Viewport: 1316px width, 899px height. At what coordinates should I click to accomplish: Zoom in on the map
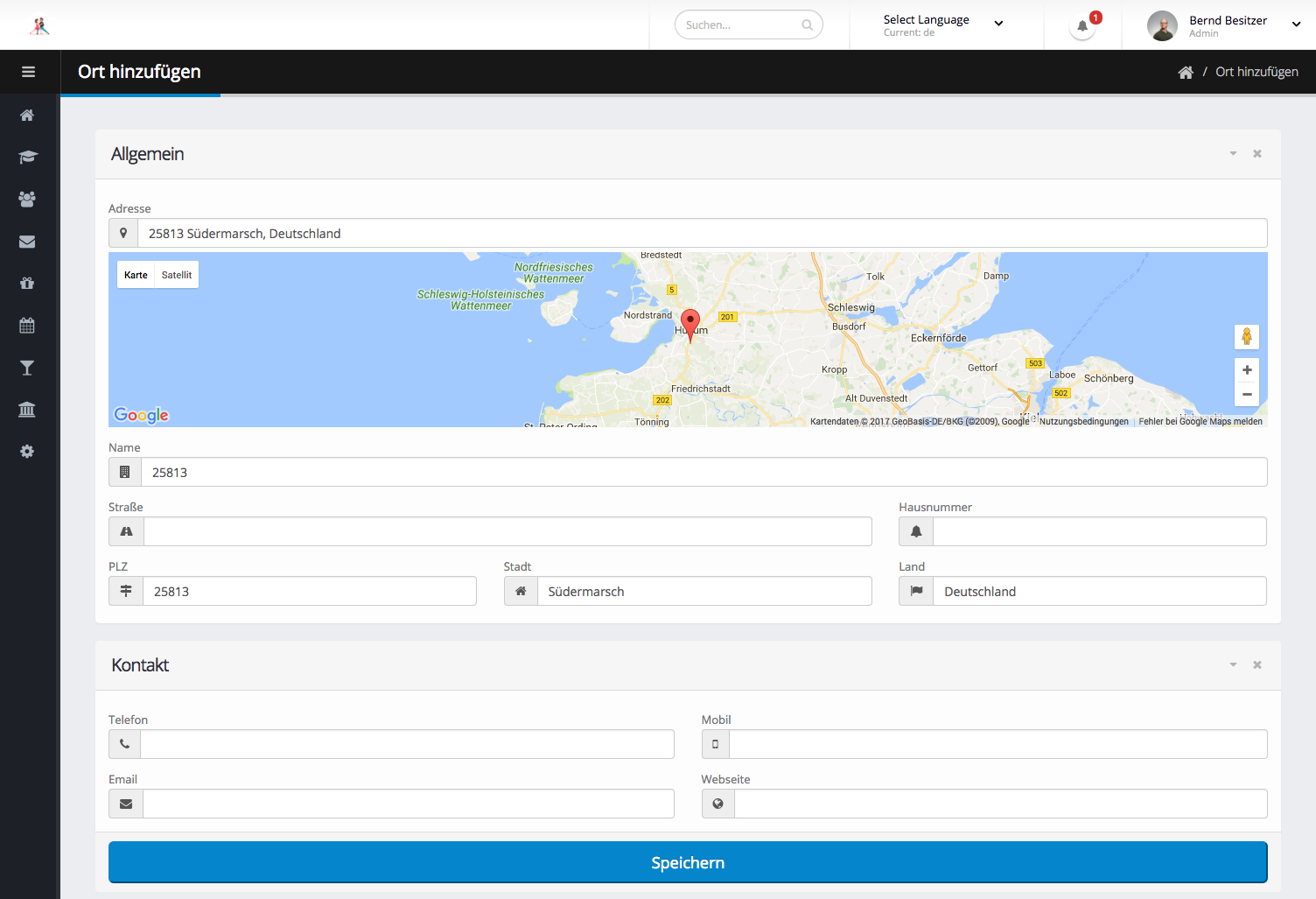click(x=1247, y=370)
